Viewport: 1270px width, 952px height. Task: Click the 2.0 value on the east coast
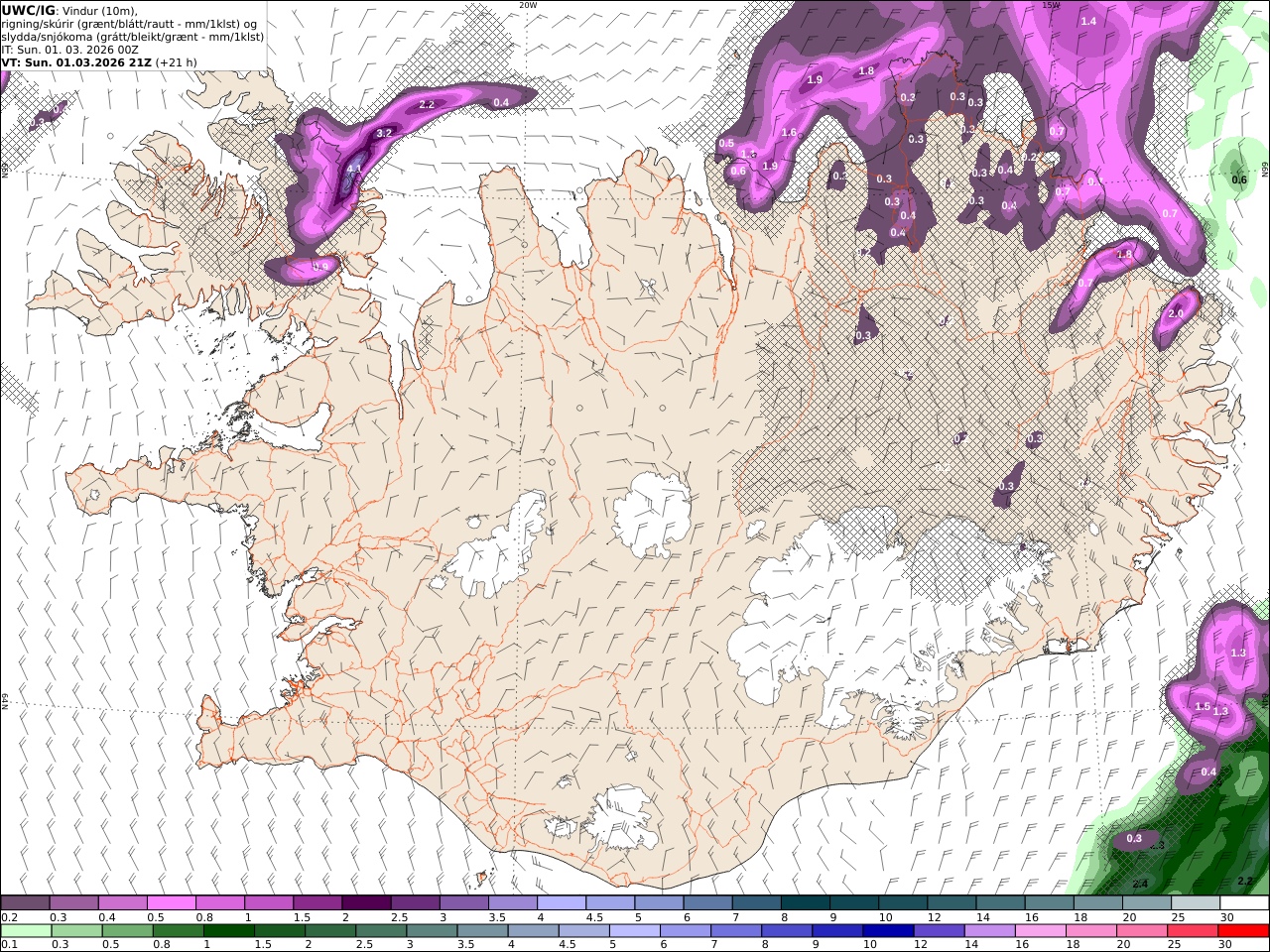(1176, 313)
